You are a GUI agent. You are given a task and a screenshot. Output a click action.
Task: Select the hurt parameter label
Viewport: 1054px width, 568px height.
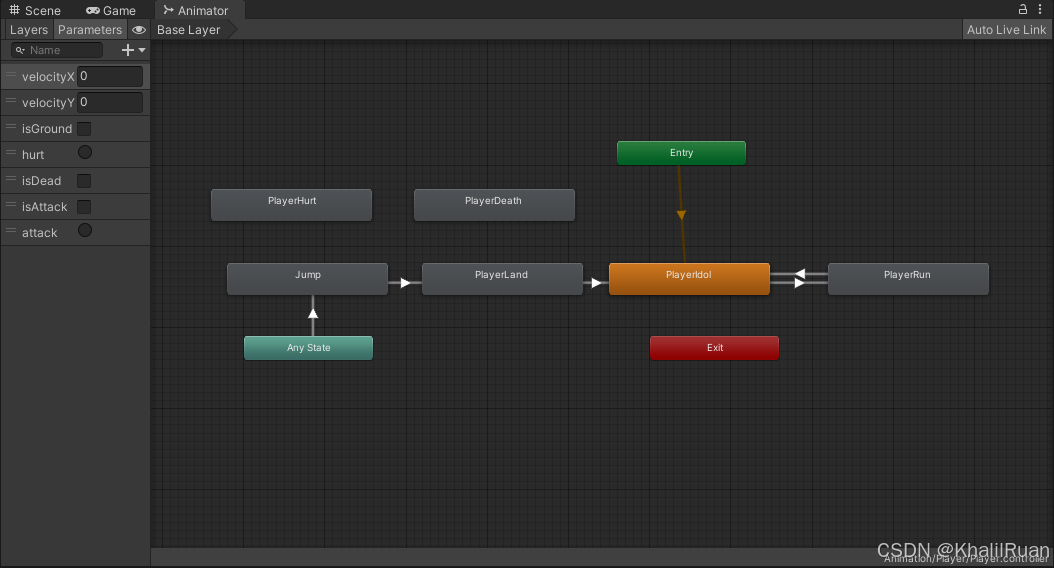pos(33,155)
